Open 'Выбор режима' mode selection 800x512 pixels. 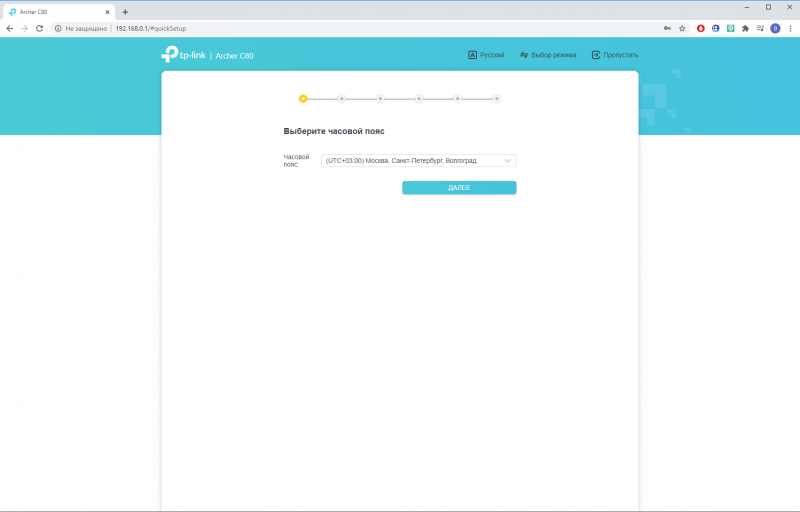pos(548,55)
